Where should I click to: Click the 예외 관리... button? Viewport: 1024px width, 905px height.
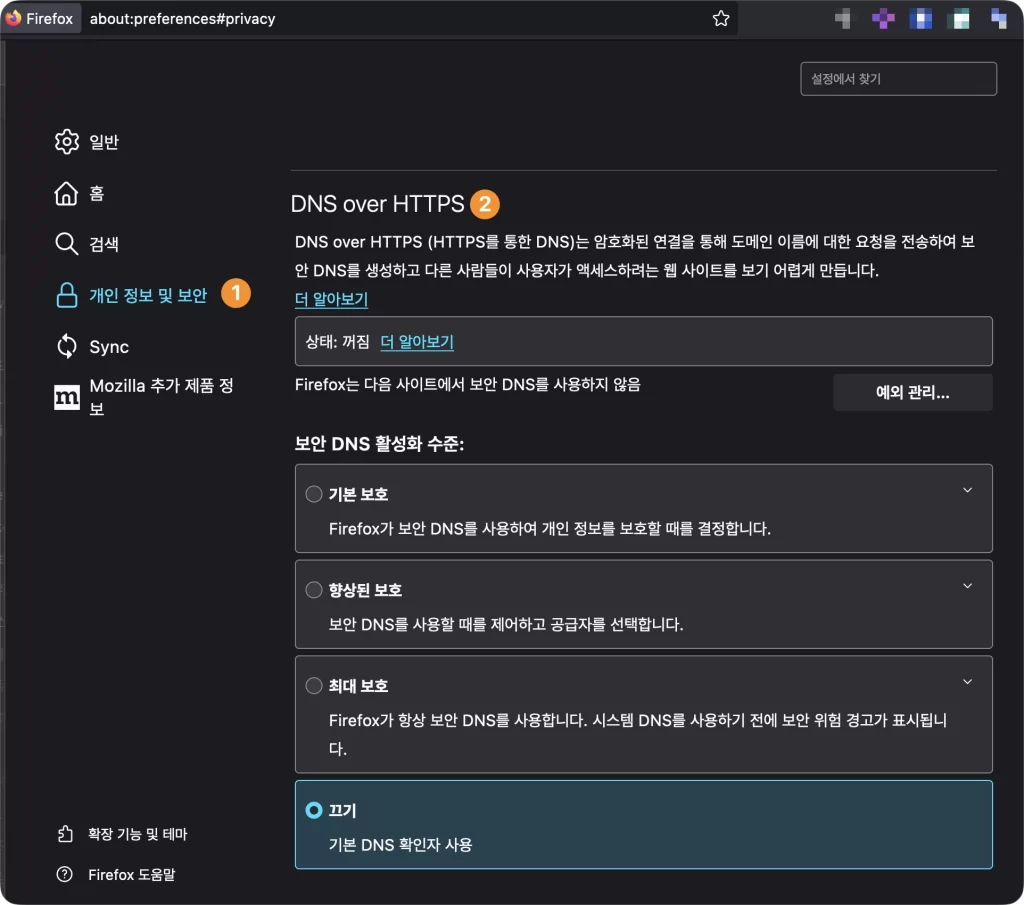[913, 392]
